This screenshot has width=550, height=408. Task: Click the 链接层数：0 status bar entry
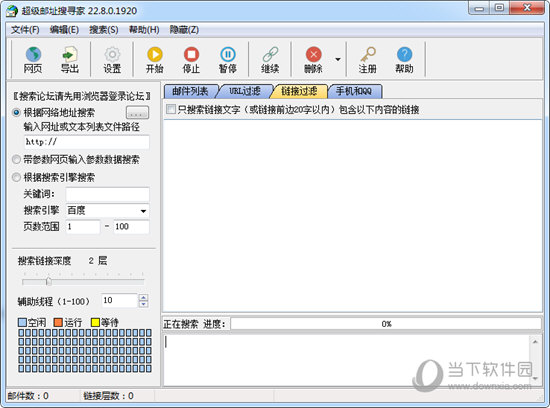coord(108,396)
